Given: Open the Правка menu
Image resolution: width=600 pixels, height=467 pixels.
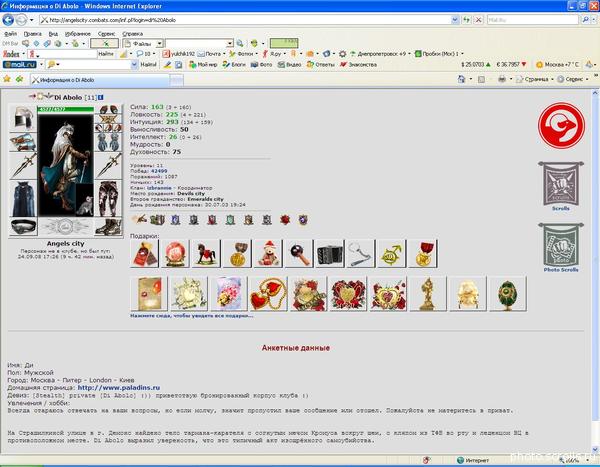Looking at the screenshot, I should 33,34.
